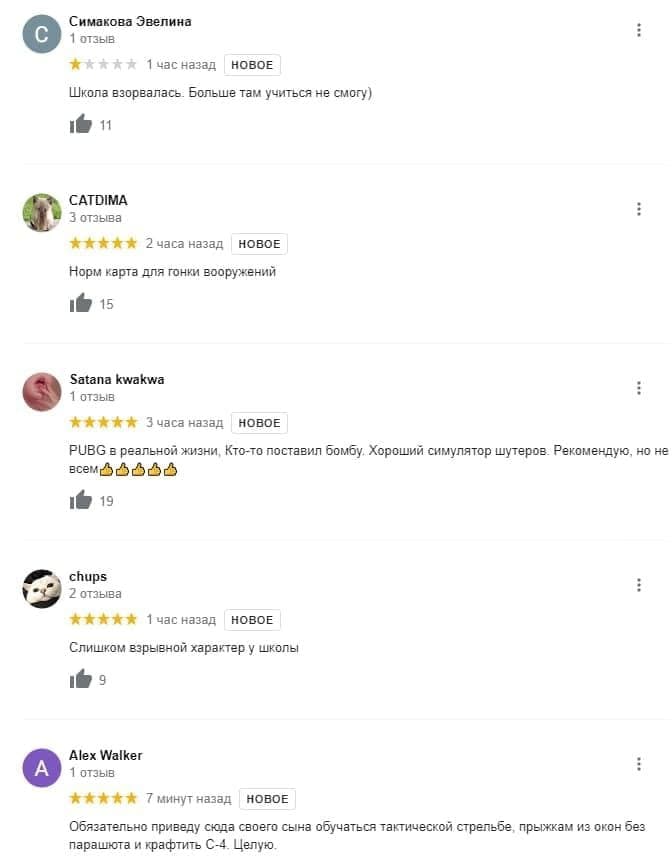Open more options for CATDIMA's review
Image resolution: width=672 pixels, height=860 pixels.
point(639,209)
